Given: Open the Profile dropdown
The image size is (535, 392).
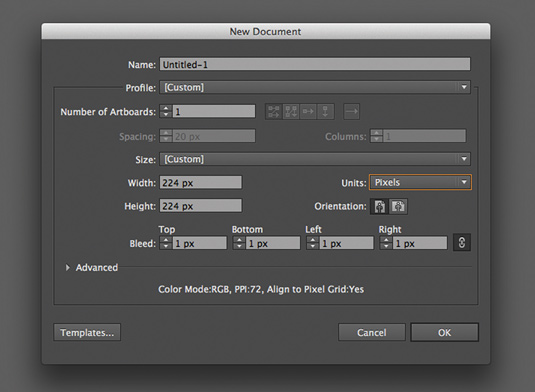Looking at the screenshot, I should [315, 87].
